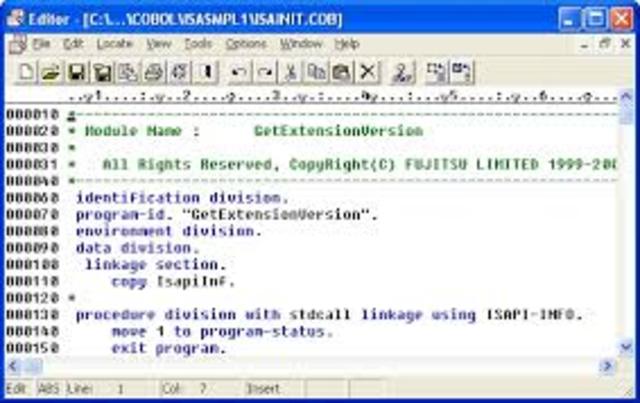Restore the inner document window

[x=605, y=44]
